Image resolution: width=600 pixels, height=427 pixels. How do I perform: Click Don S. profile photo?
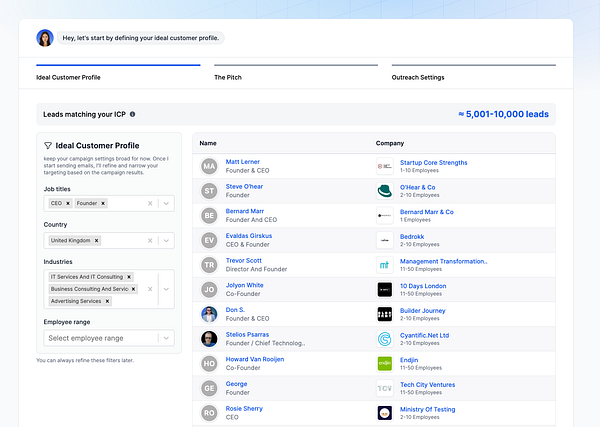(x=209, y=314)
